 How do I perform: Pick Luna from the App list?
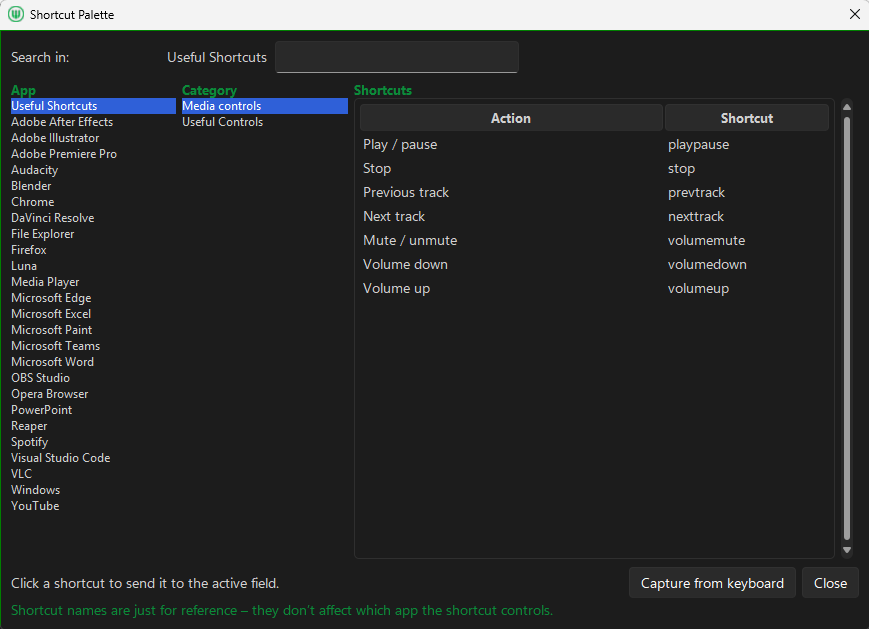[x=24, y=267]
